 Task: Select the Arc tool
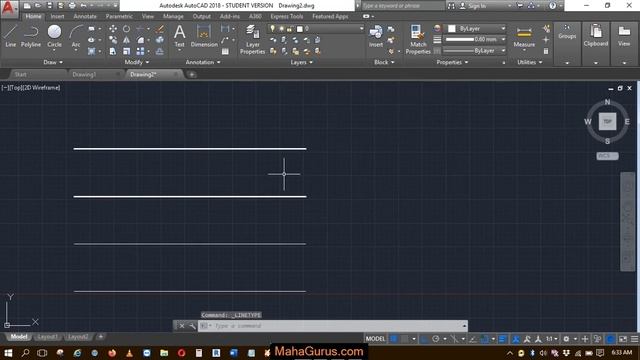[76, 36]
